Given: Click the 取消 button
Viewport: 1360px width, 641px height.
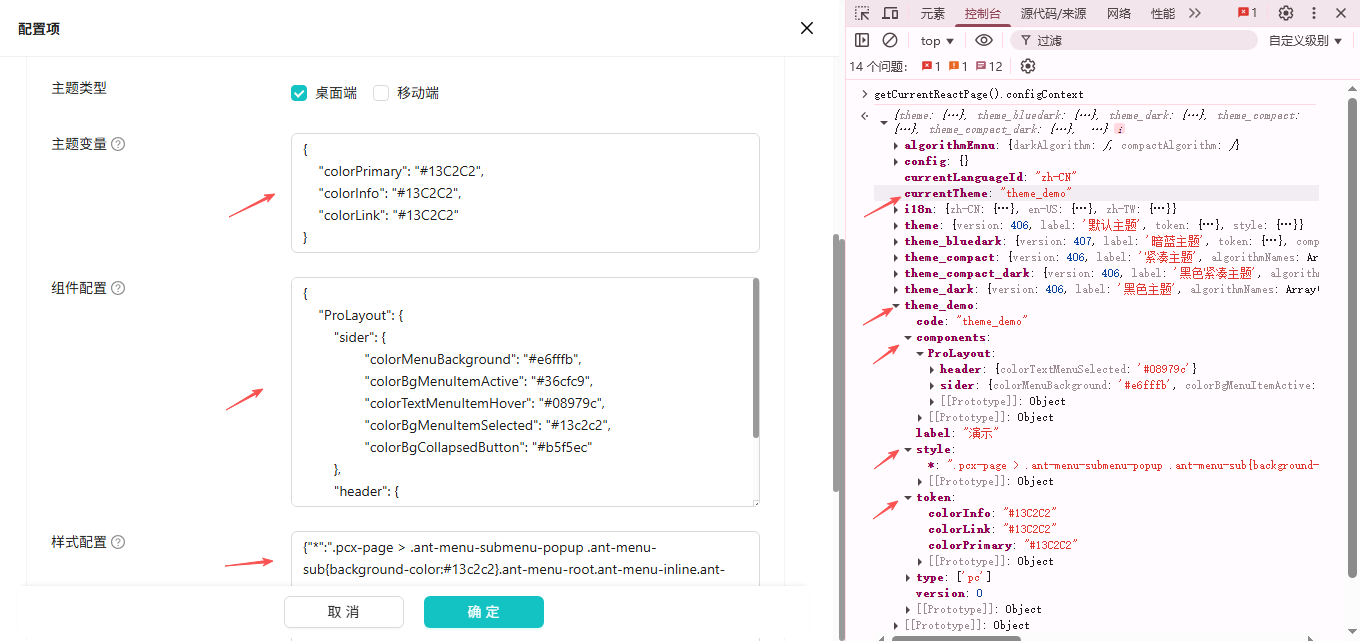Looking at the screenshot, I should [343, 612].
